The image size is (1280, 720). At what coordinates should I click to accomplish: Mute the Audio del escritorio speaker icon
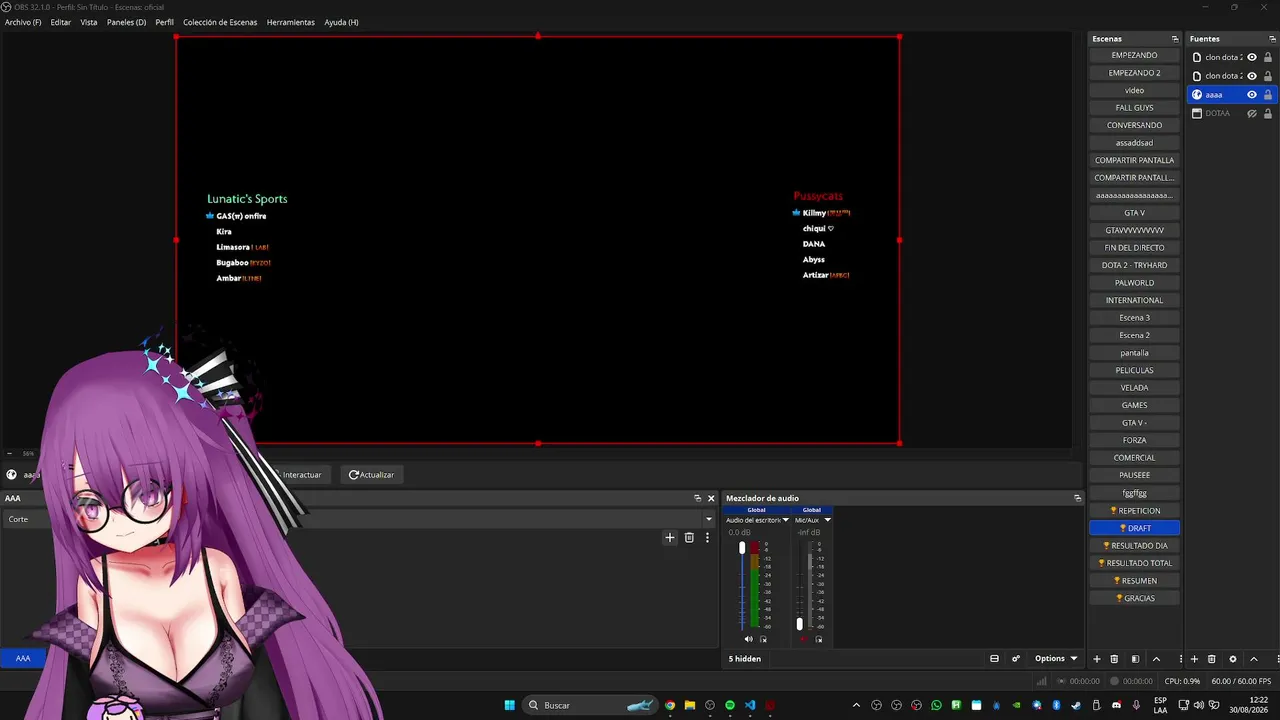(748, 639)
